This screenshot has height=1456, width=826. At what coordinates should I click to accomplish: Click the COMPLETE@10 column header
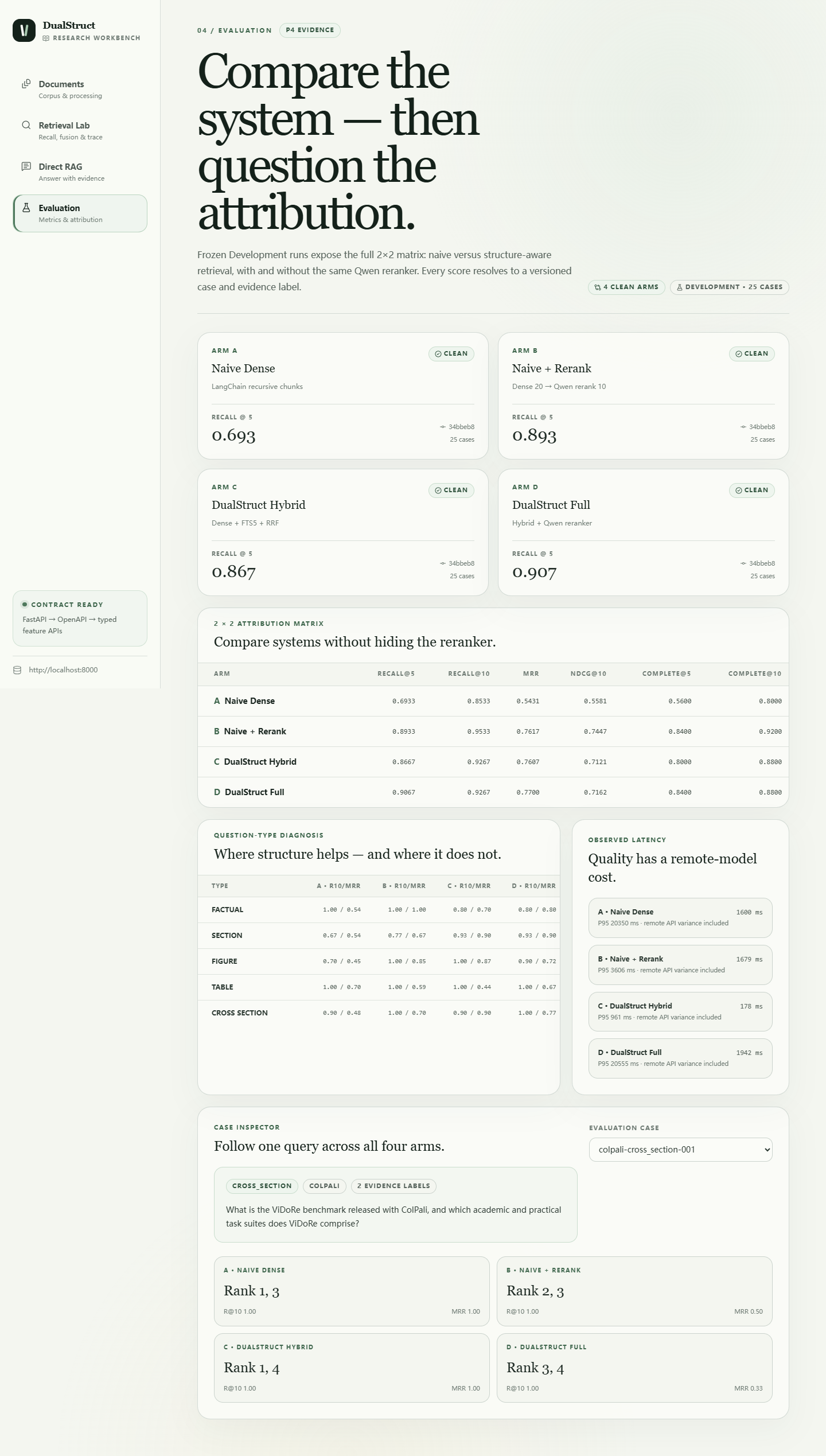coord(755,674)
